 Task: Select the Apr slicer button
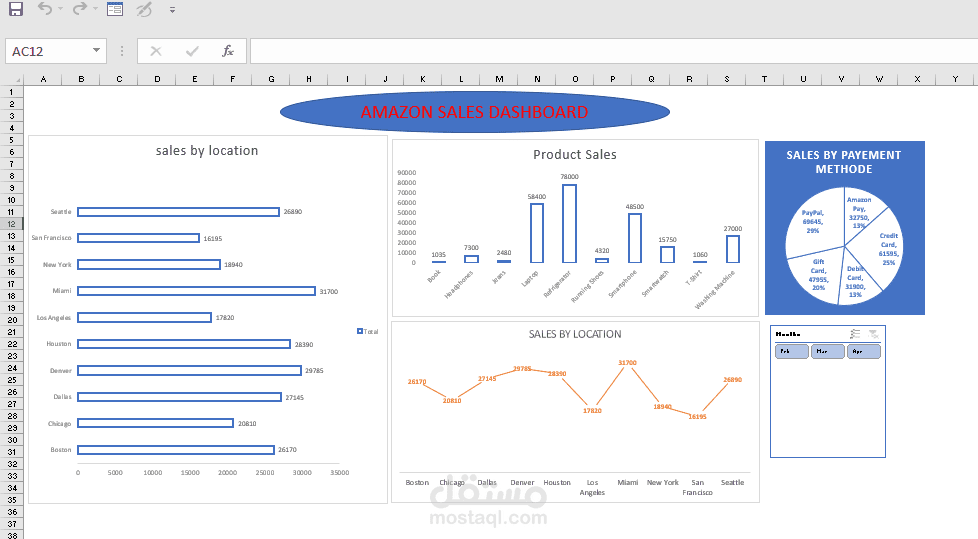[x=864, y=351]
